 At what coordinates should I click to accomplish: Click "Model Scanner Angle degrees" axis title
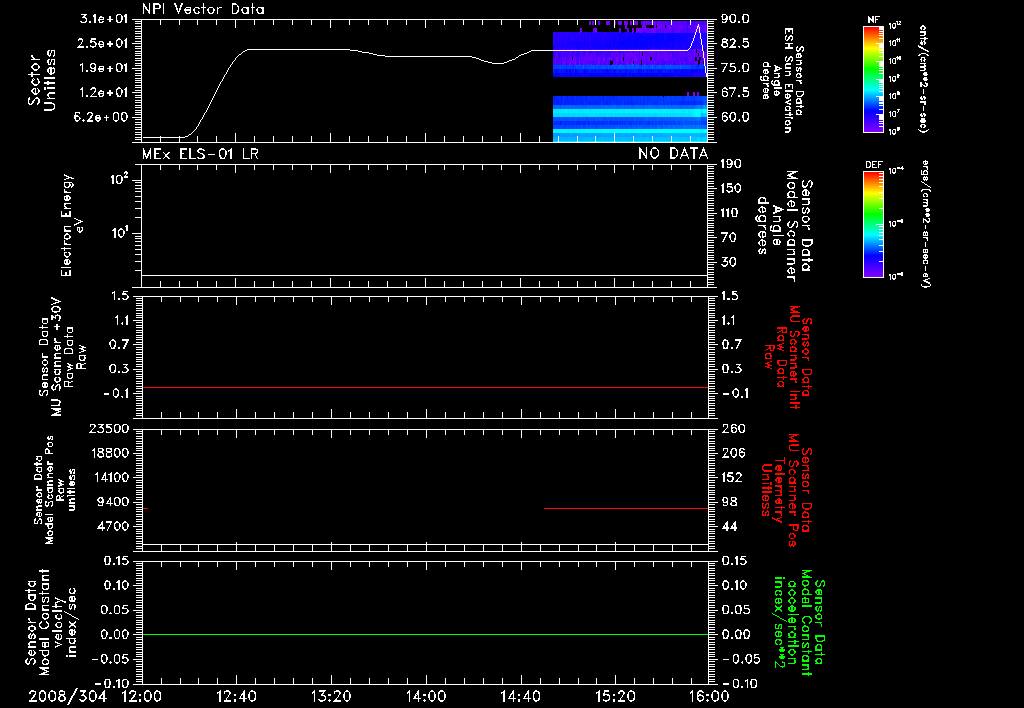coord(784,225)
